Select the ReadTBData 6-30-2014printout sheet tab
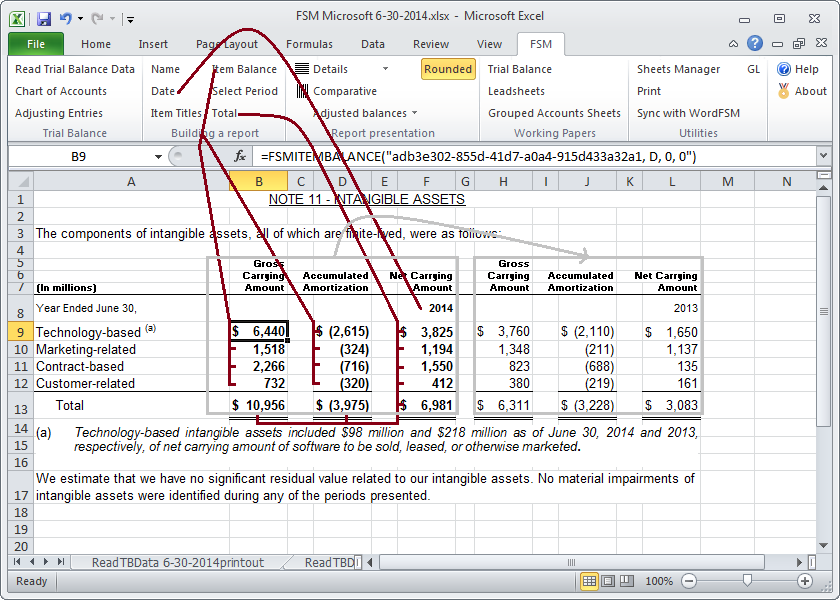 (x=177, y=562)
